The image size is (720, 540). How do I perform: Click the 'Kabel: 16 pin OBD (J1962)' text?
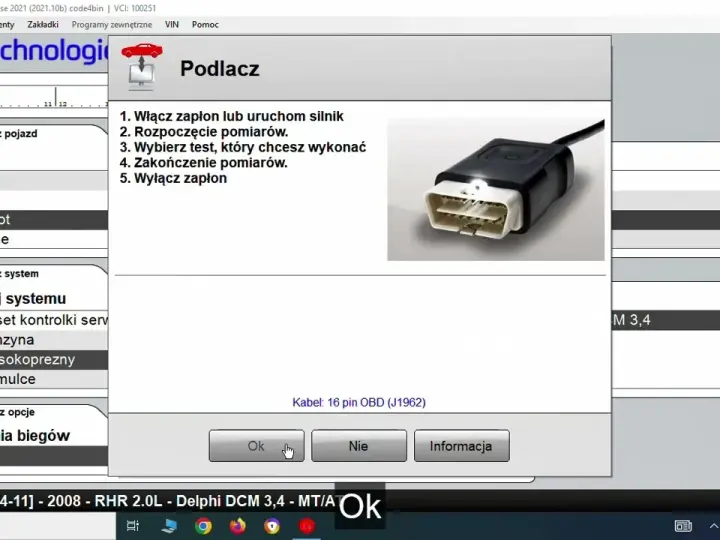point(359,403)
